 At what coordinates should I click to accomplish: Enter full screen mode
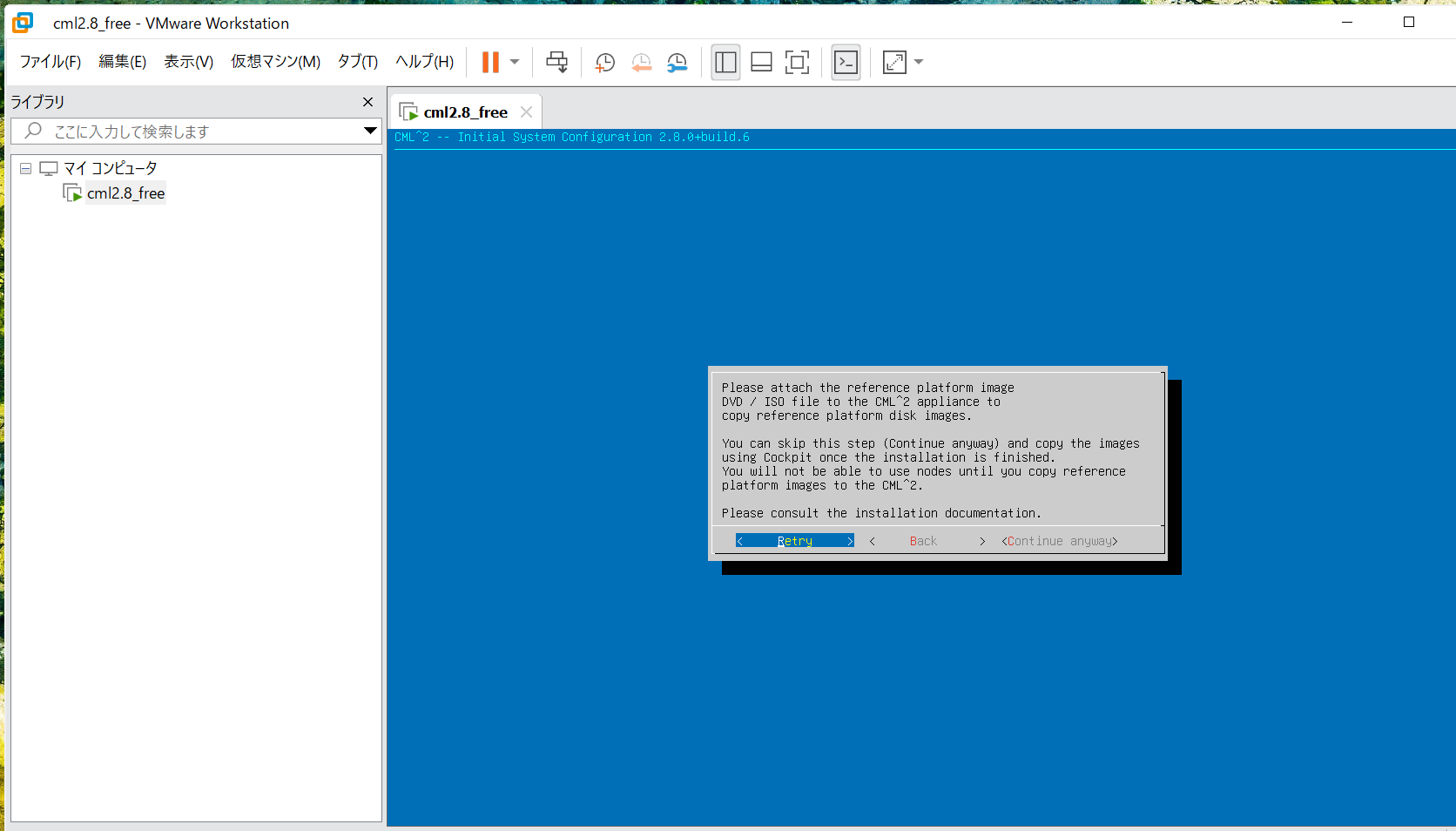(x=797, y=62)
